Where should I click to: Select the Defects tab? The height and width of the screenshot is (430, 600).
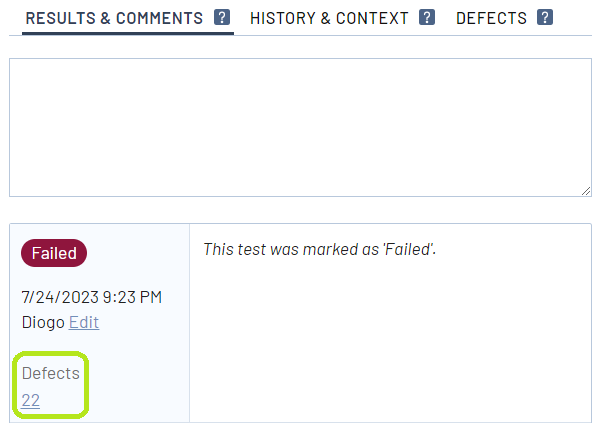pos(491,18)
